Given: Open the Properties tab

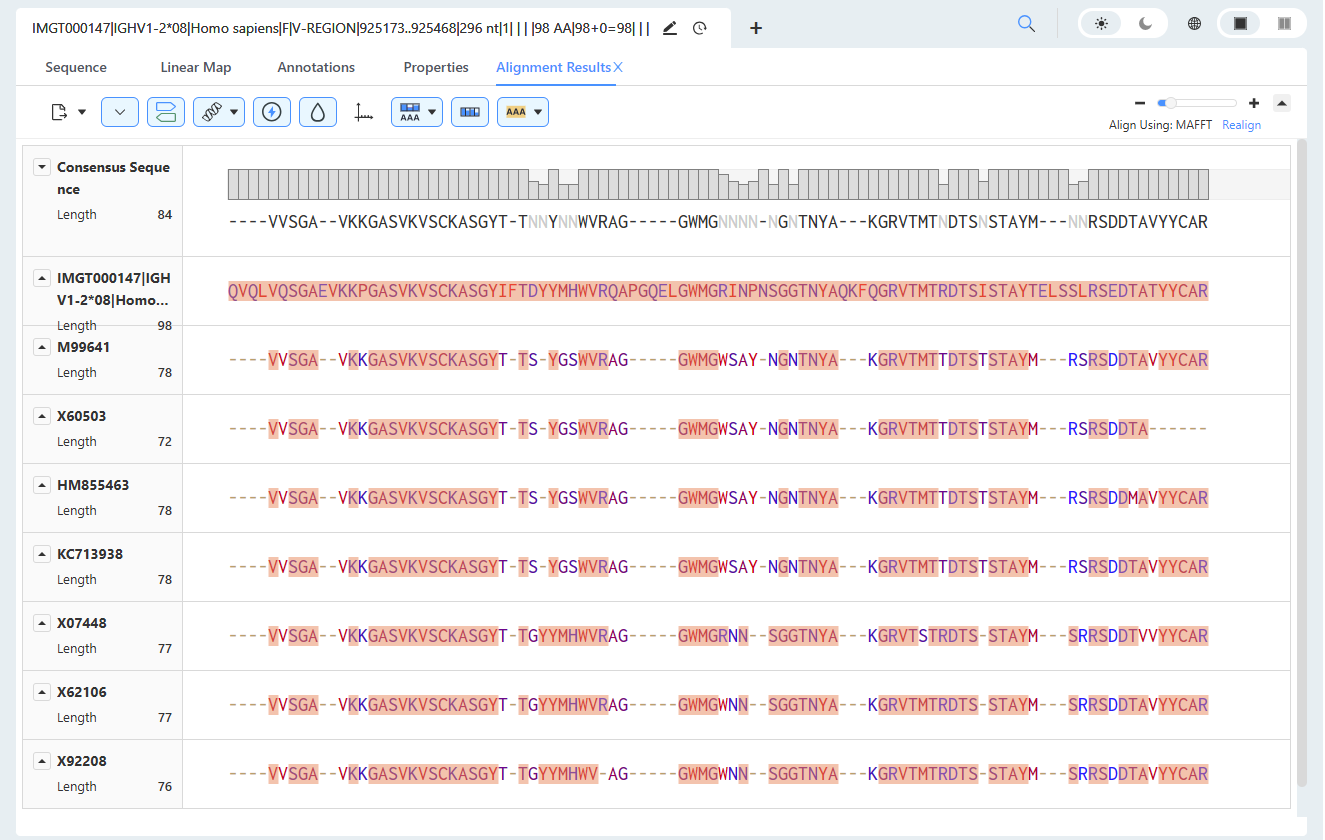Looking at the screenshot, I should pos(436,67).
